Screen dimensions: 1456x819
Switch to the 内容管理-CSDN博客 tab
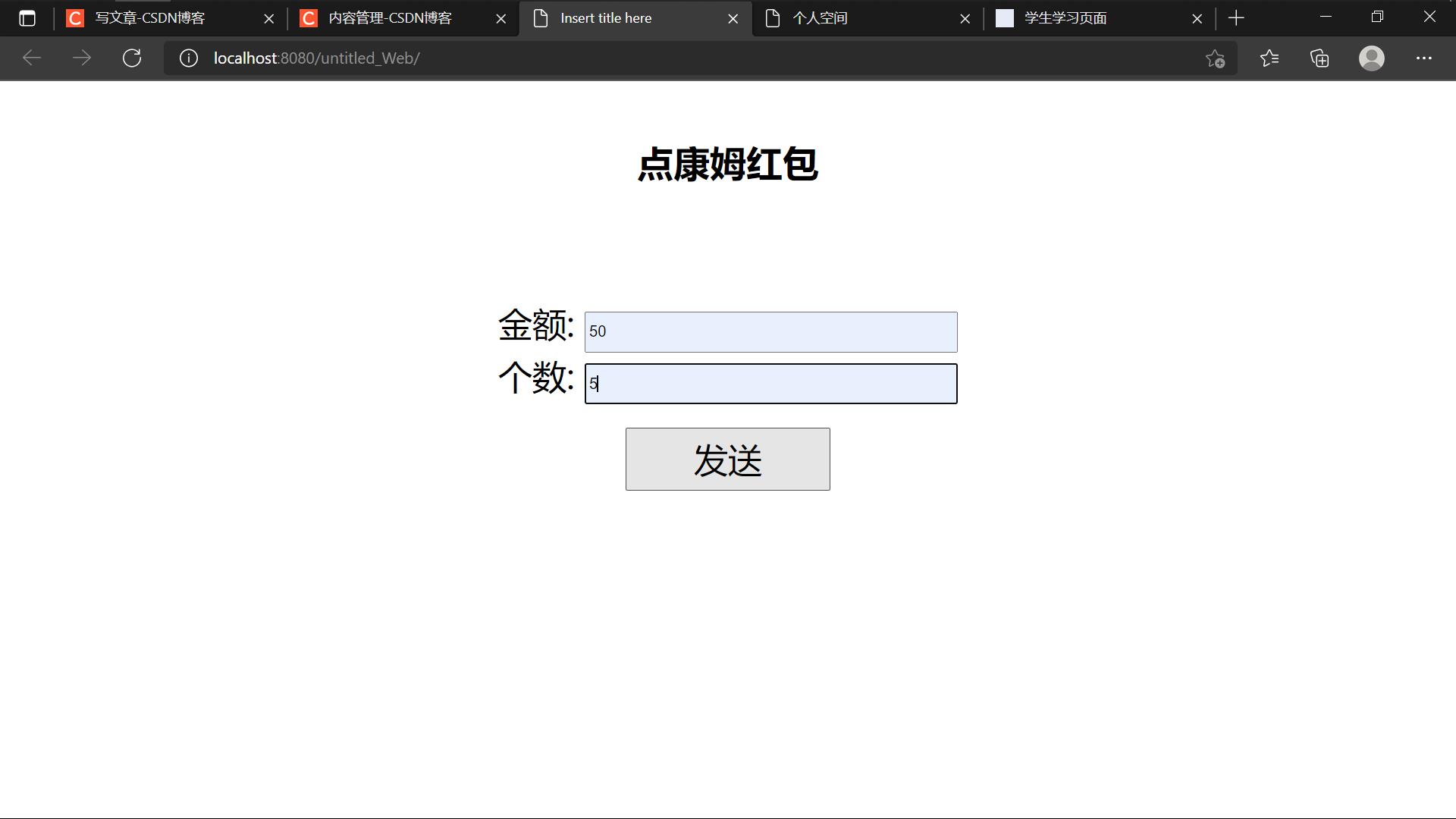coord(403,18)
